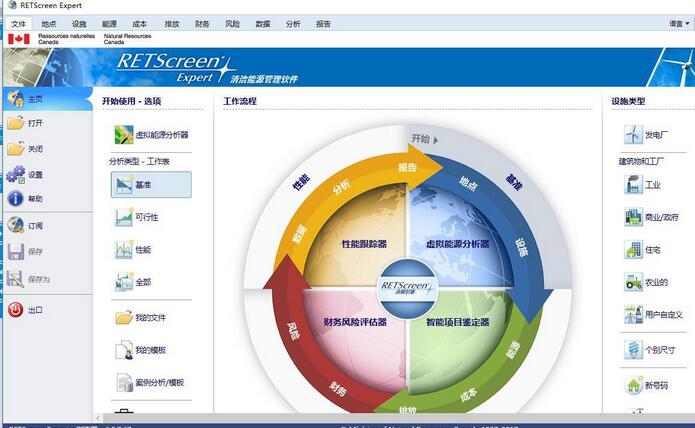Click the 订阅 globe icon

(16, 225)
